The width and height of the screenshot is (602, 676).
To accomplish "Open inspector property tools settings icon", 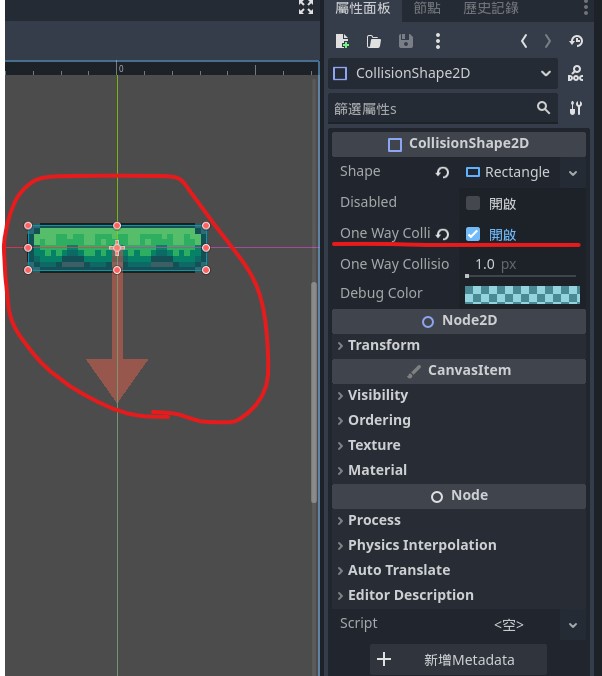I will point(576,108).
